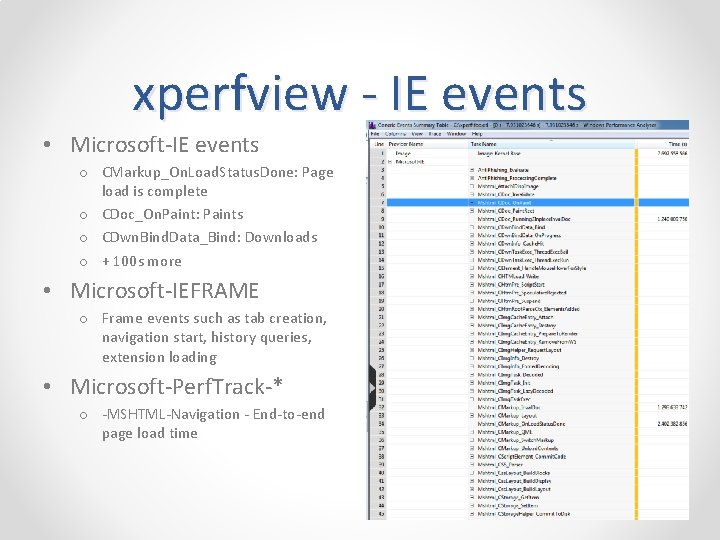This screenshot has height=540, width=720.
Task: Sort by the Line column header
Action: point(379,144)
